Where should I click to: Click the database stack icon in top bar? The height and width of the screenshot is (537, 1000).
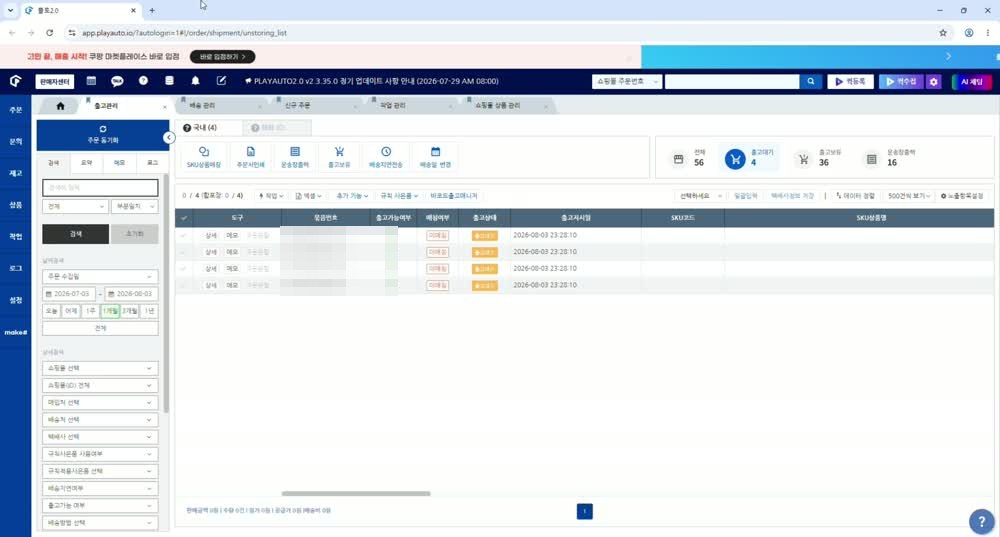169,81
